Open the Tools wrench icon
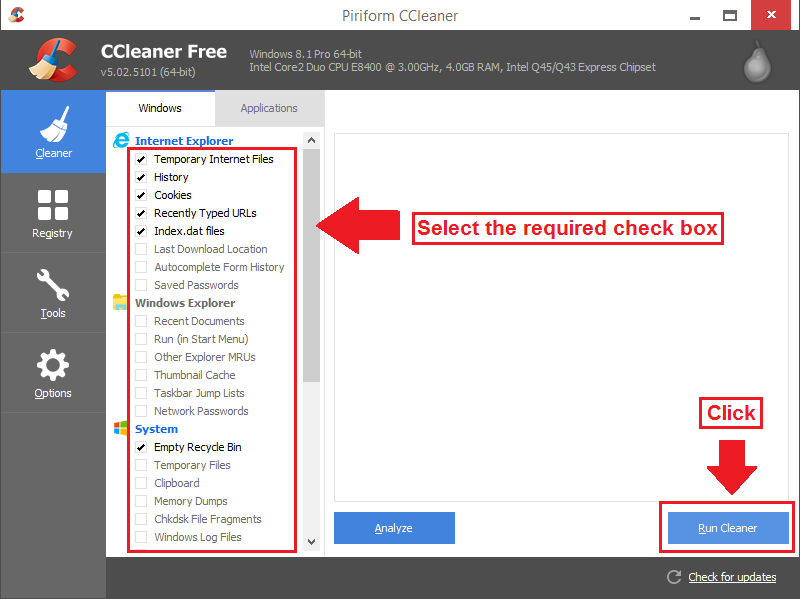The image size is (800, 599). 53,285
